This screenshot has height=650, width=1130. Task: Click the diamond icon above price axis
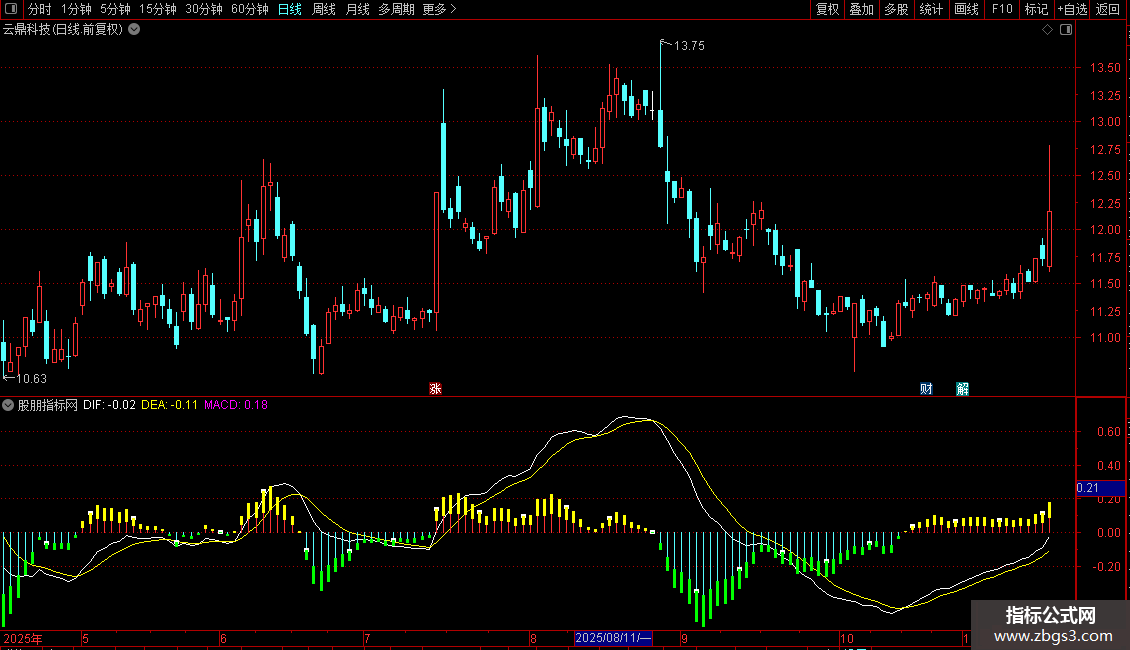(1047, 30)
